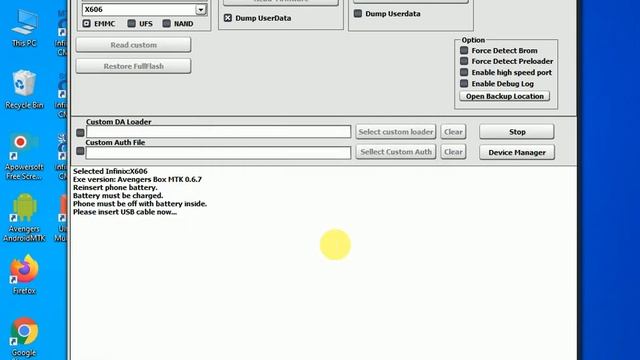Click the 'Selected Infinix:X606' log line

click(x=110, y=171)
